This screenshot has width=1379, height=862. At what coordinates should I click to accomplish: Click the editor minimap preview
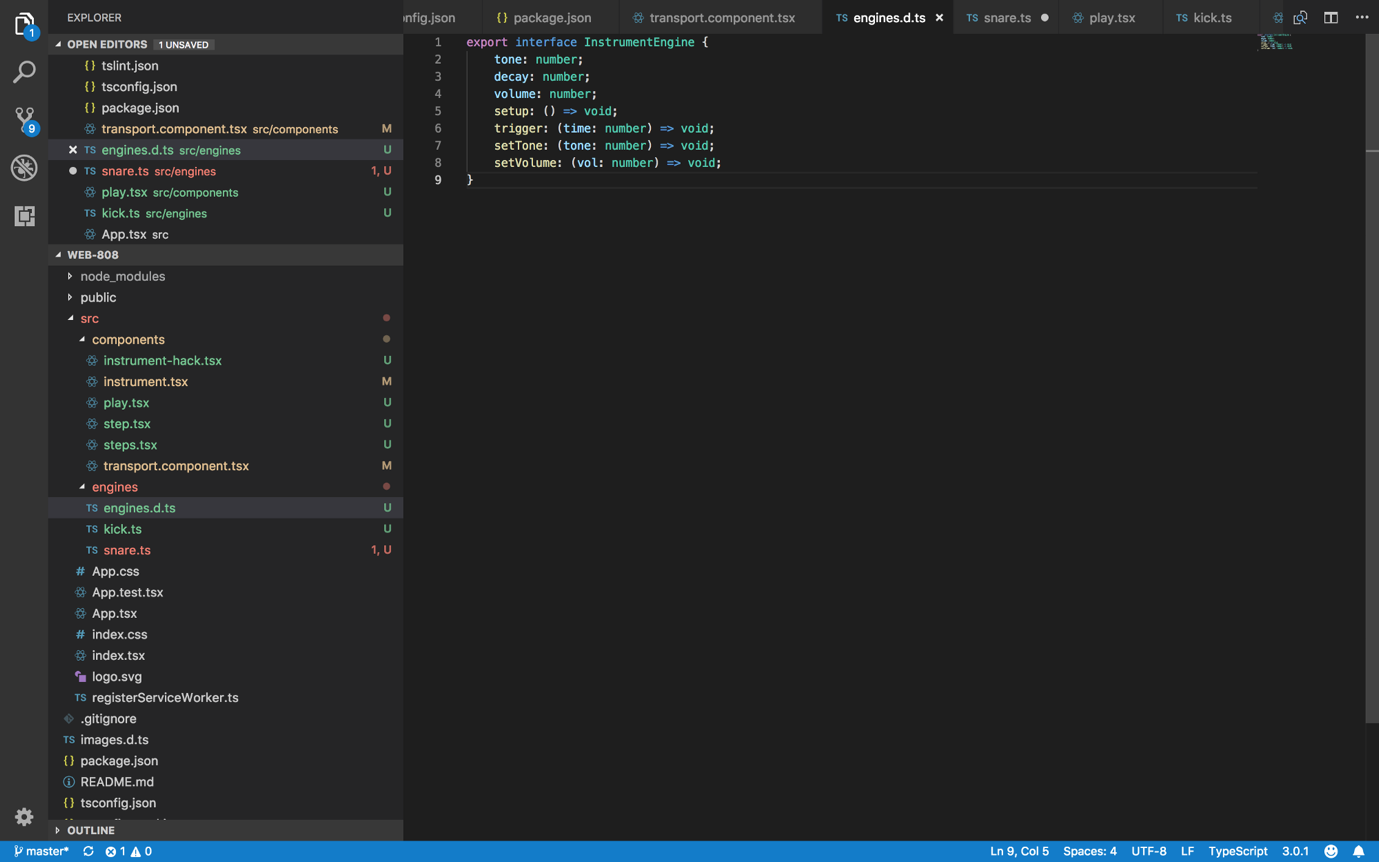coord(1275,42)
